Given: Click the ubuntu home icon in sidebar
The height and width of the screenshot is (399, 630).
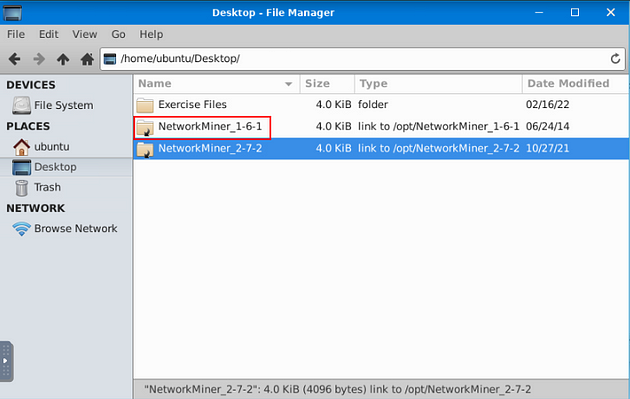Looking at the screenshot, I should (21, 147).
